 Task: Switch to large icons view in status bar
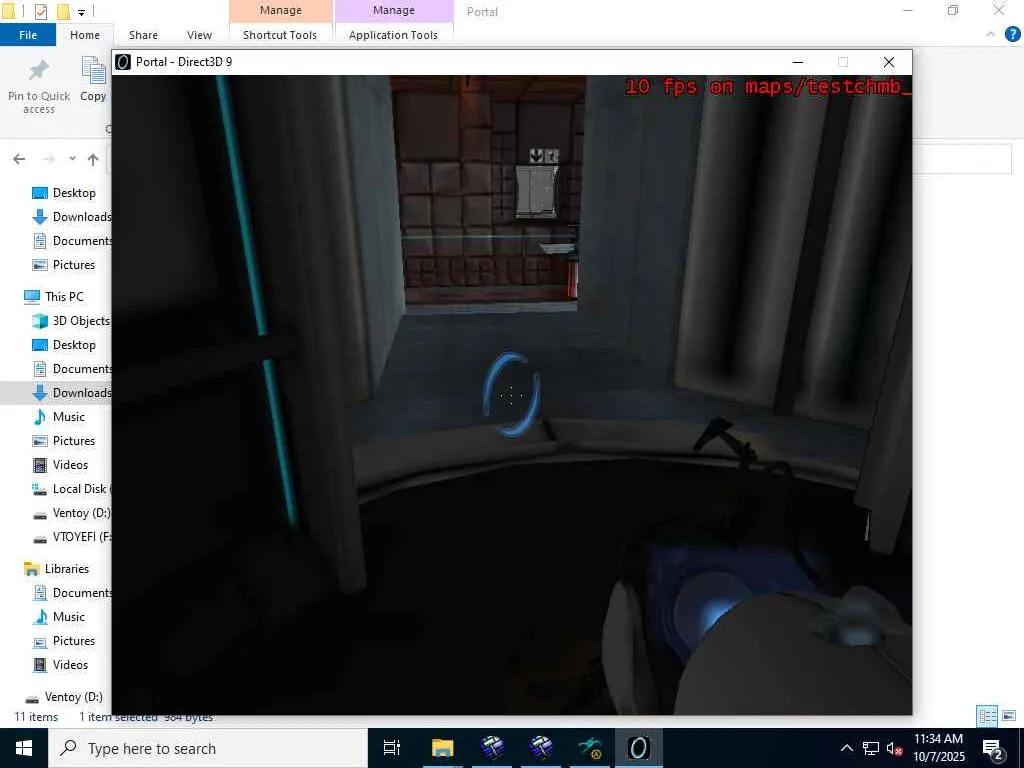point(1009,716)
